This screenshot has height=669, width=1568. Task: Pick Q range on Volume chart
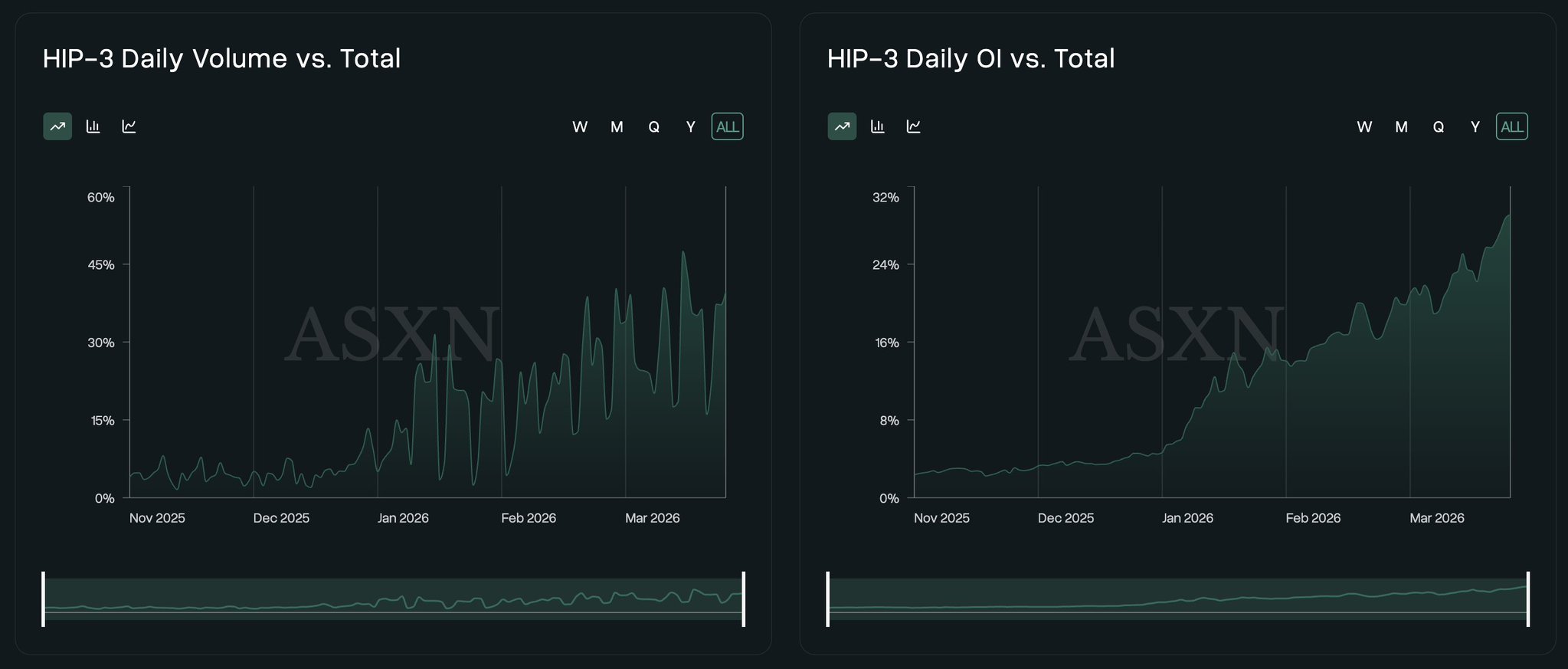coord(653,127)
